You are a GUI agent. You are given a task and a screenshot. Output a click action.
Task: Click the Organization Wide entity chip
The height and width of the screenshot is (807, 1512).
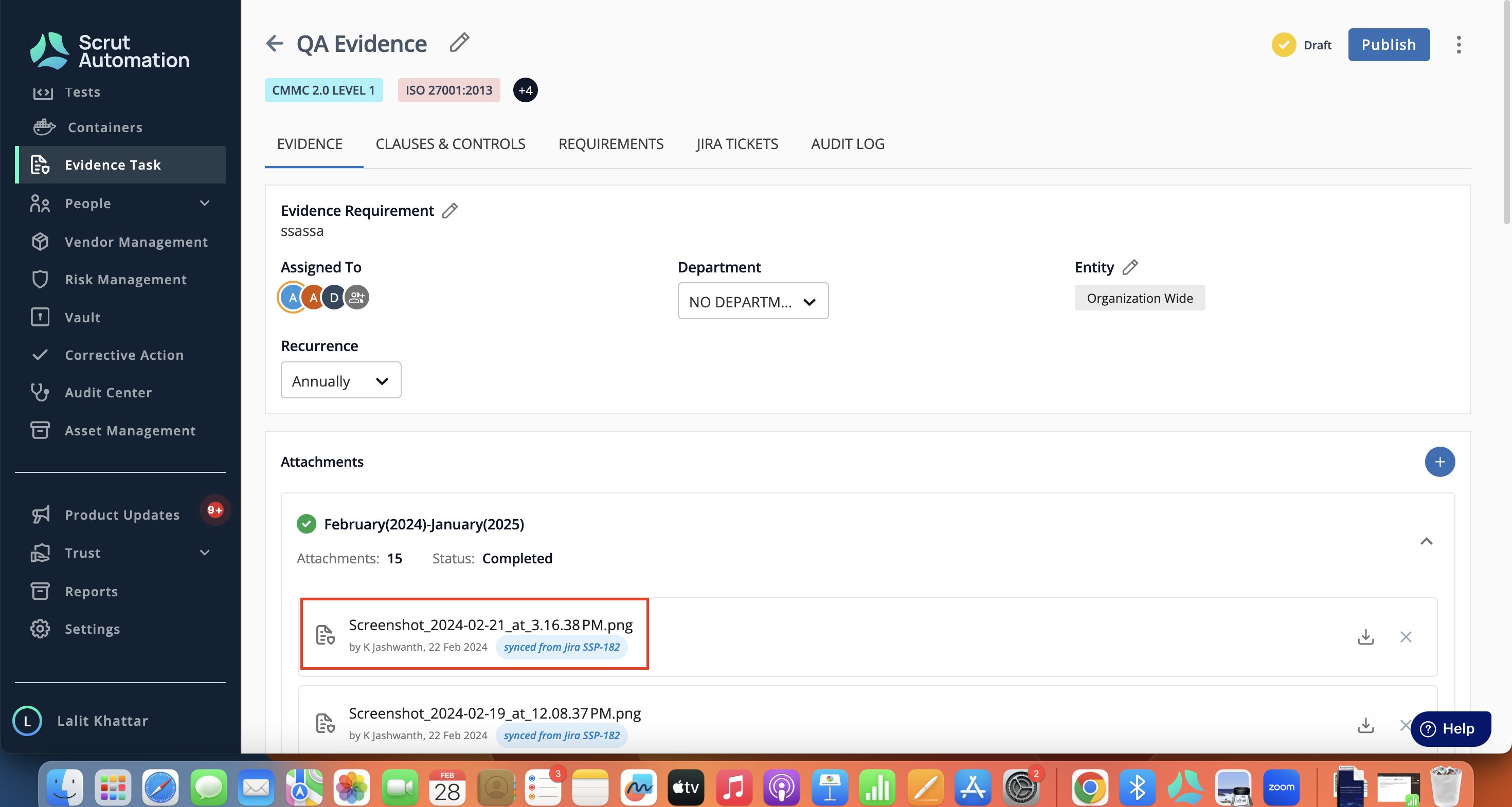coord(1139,298)
